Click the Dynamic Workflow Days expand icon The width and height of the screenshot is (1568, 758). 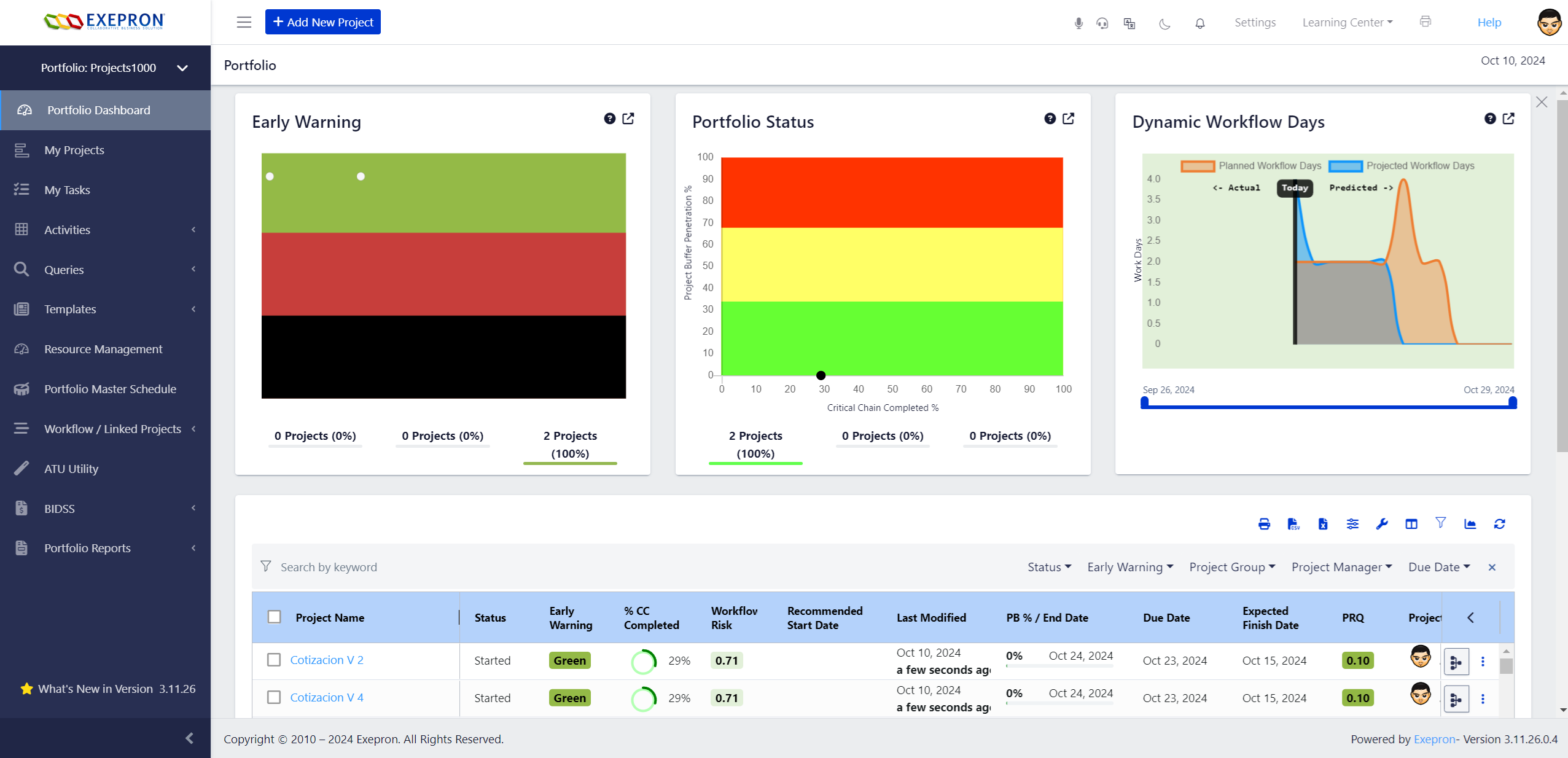coord(1508,118)
